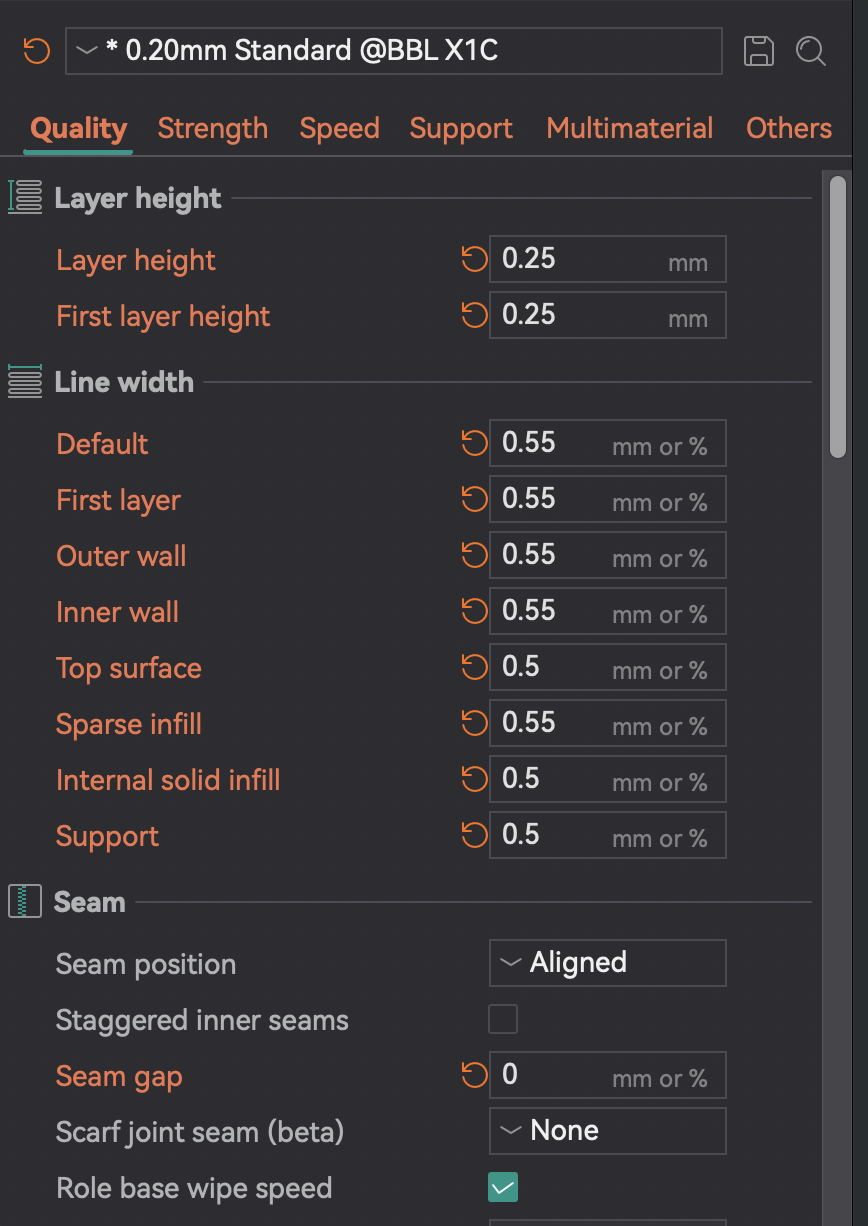The width and height of the screenshot is (868, 1226).
Task: Reset First layer height value
Action: coord(473,316)
